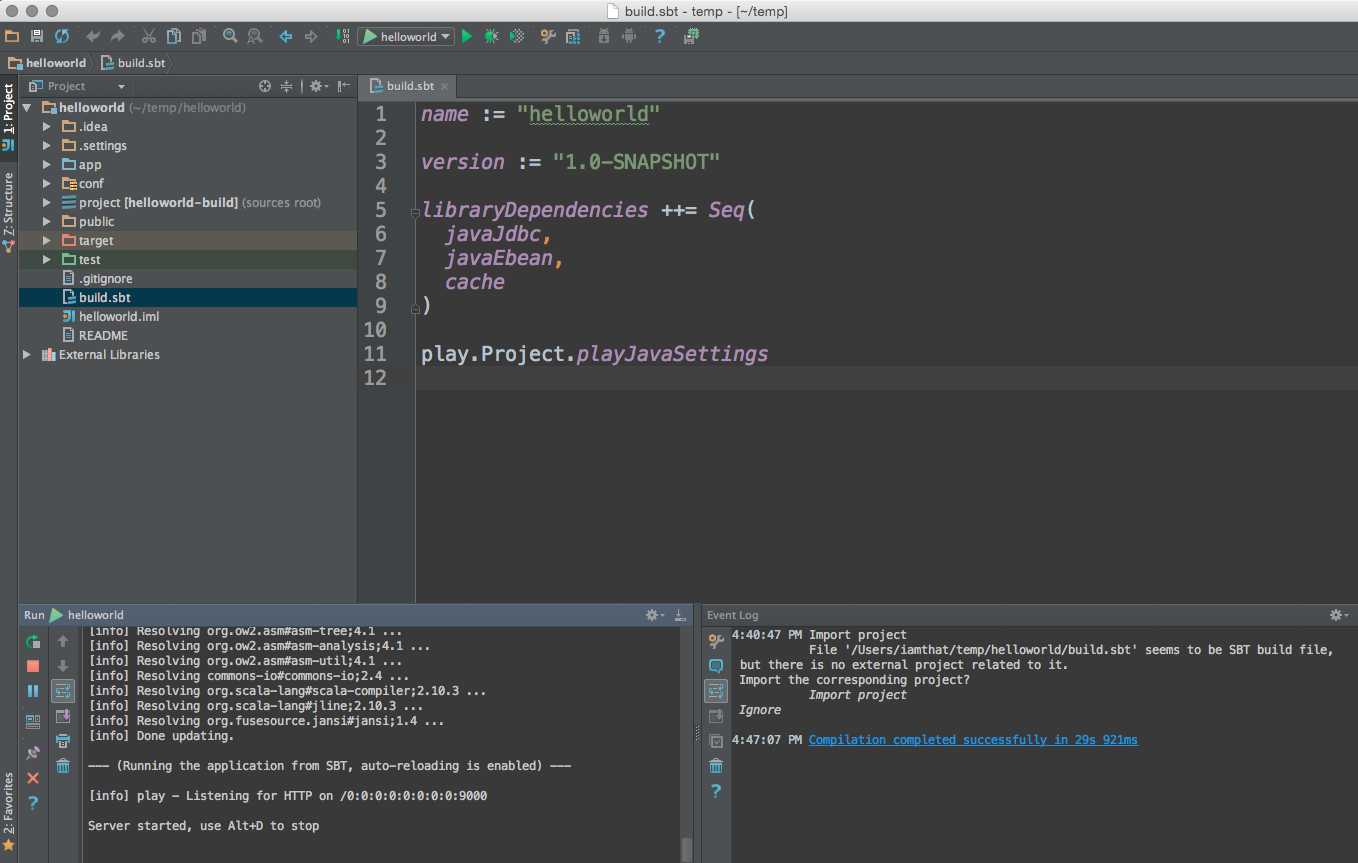
Task: Navigate Forward with the right arrow icon
Action: (x=310, y=36)
